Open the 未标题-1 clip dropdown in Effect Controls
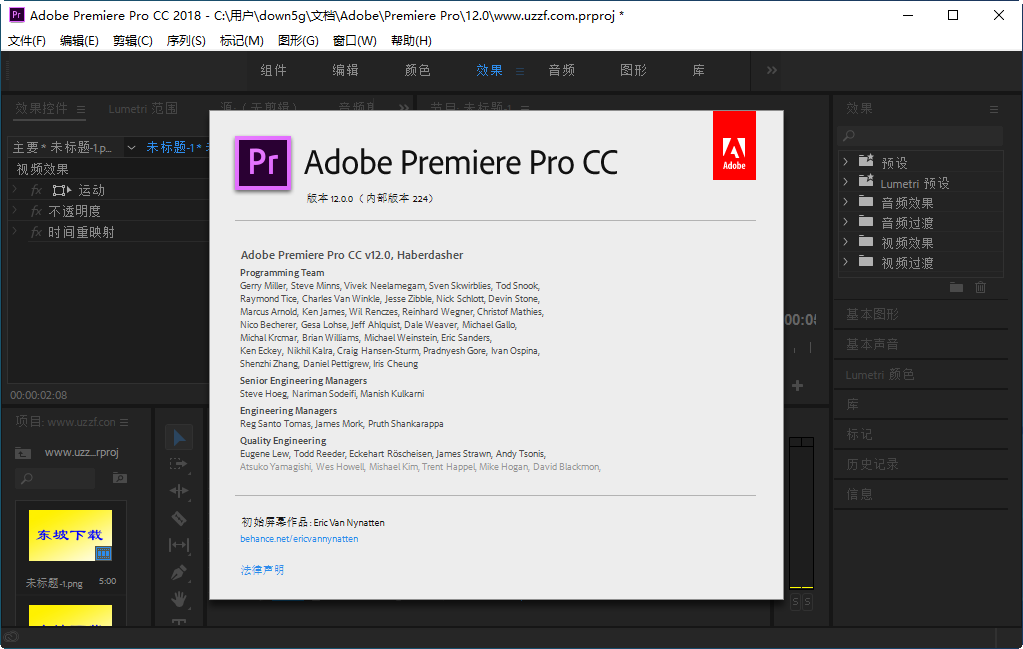This screenshot has height=649, width=1023. coord(131,146)
